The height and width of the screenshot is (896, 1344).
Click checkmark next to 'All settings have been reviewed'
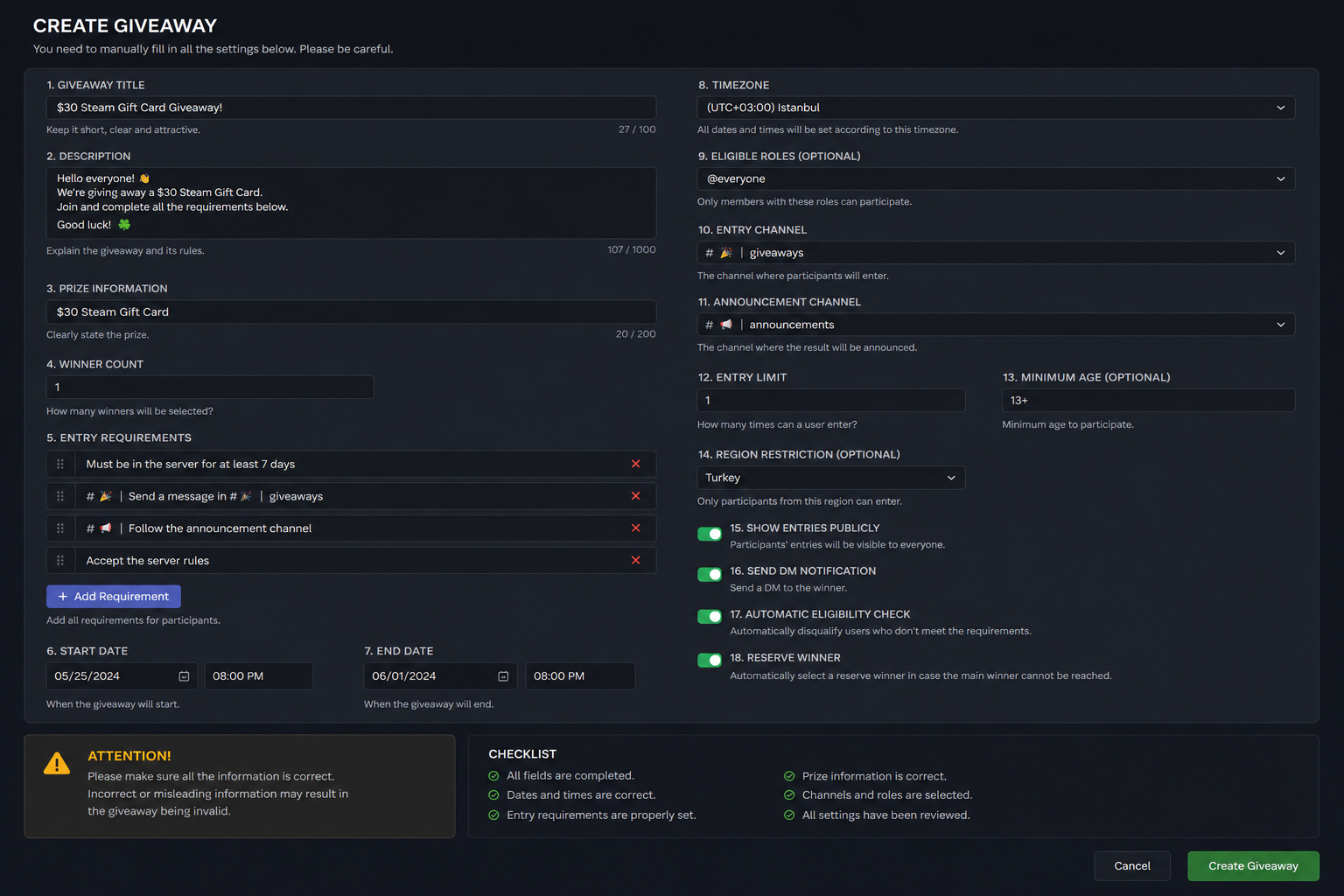789,815
